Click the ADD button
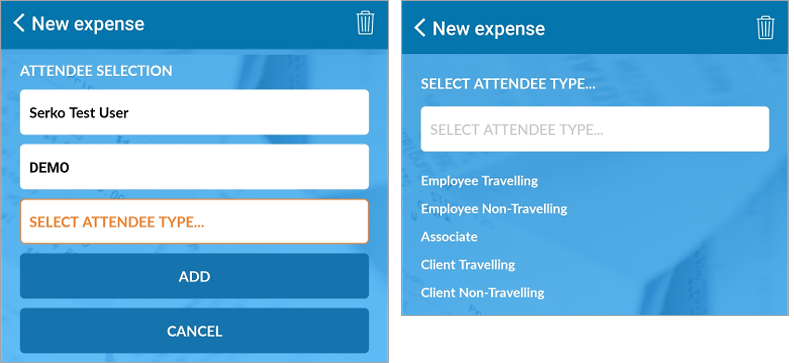Screen dimensions: 794x363 pos(194,276)
